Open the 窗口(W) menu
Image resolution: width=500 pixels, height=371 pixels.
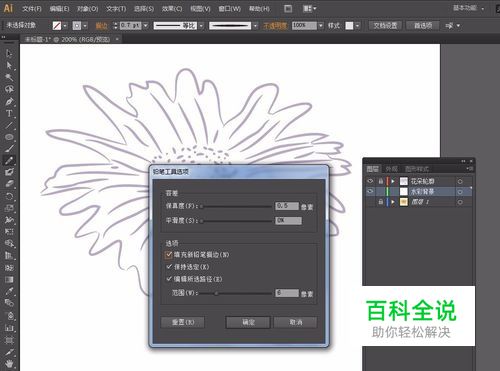point(229,9)
